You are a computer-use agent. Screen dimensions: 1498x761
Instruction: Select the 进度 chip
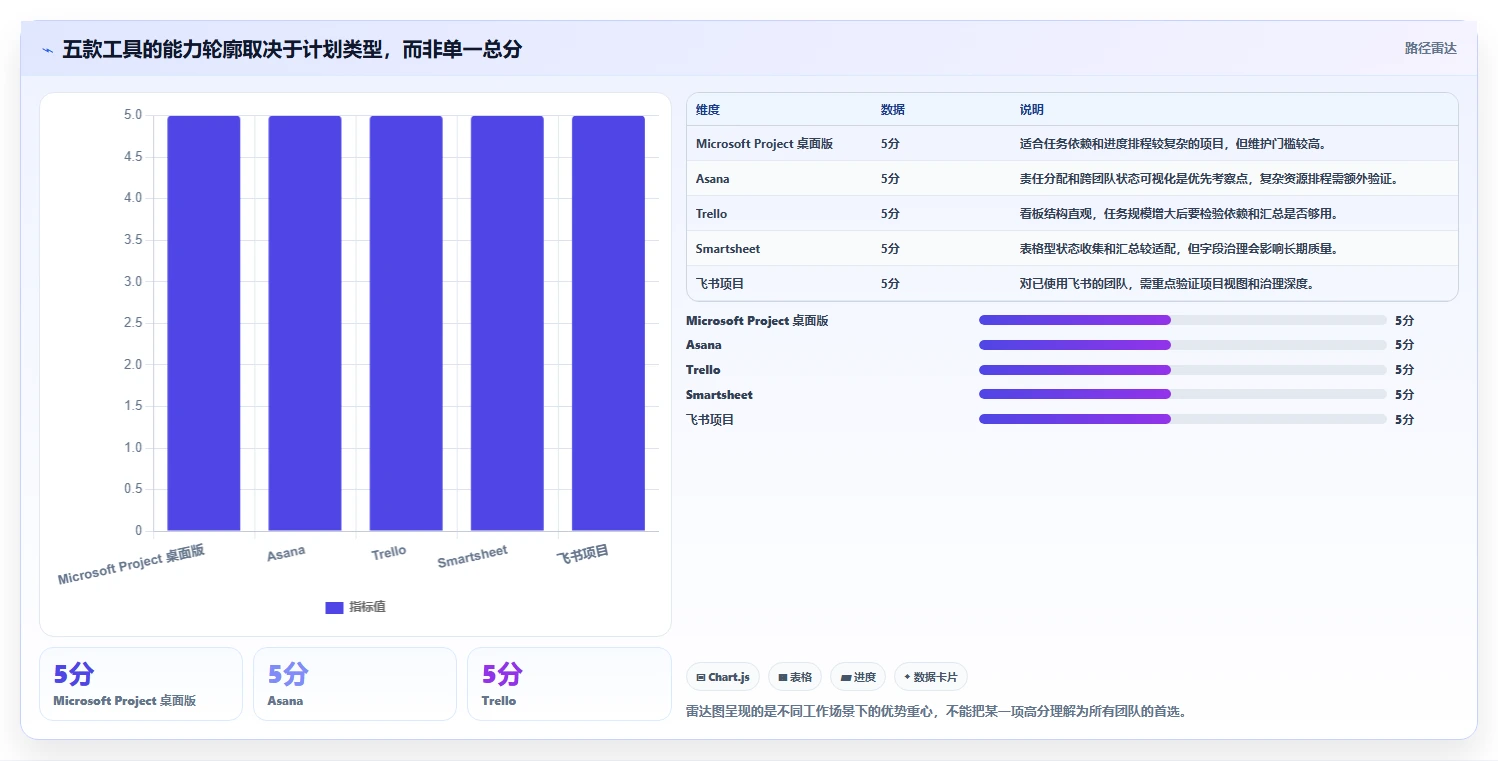point(858,677)
